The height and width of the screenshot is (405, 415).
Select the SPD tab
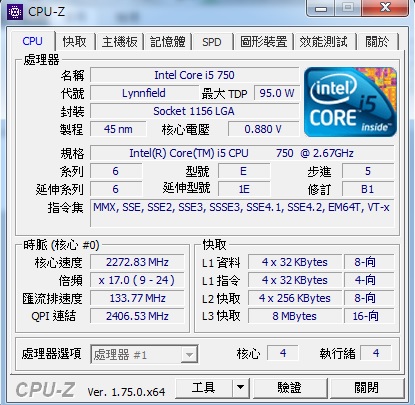tap(212, 42)
